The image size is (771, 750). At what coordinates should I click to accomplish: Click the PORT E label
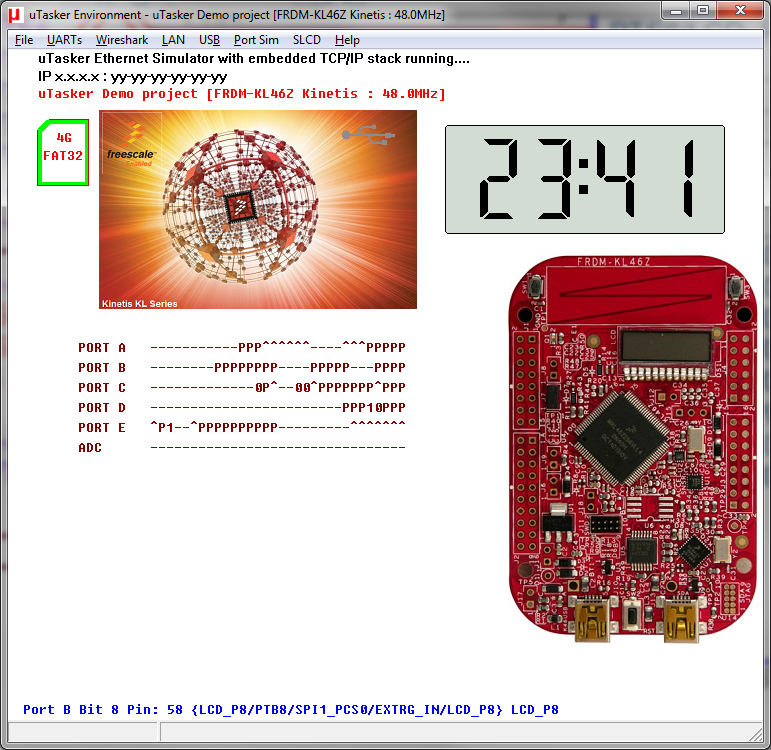click(x=102, y=428)
